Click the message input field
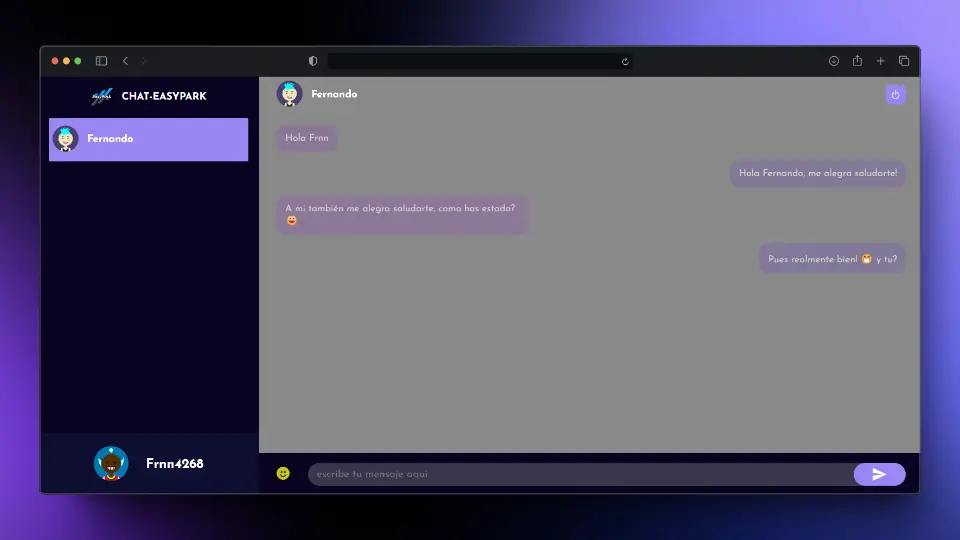960x540 pixels. click(x=580, y=474)
